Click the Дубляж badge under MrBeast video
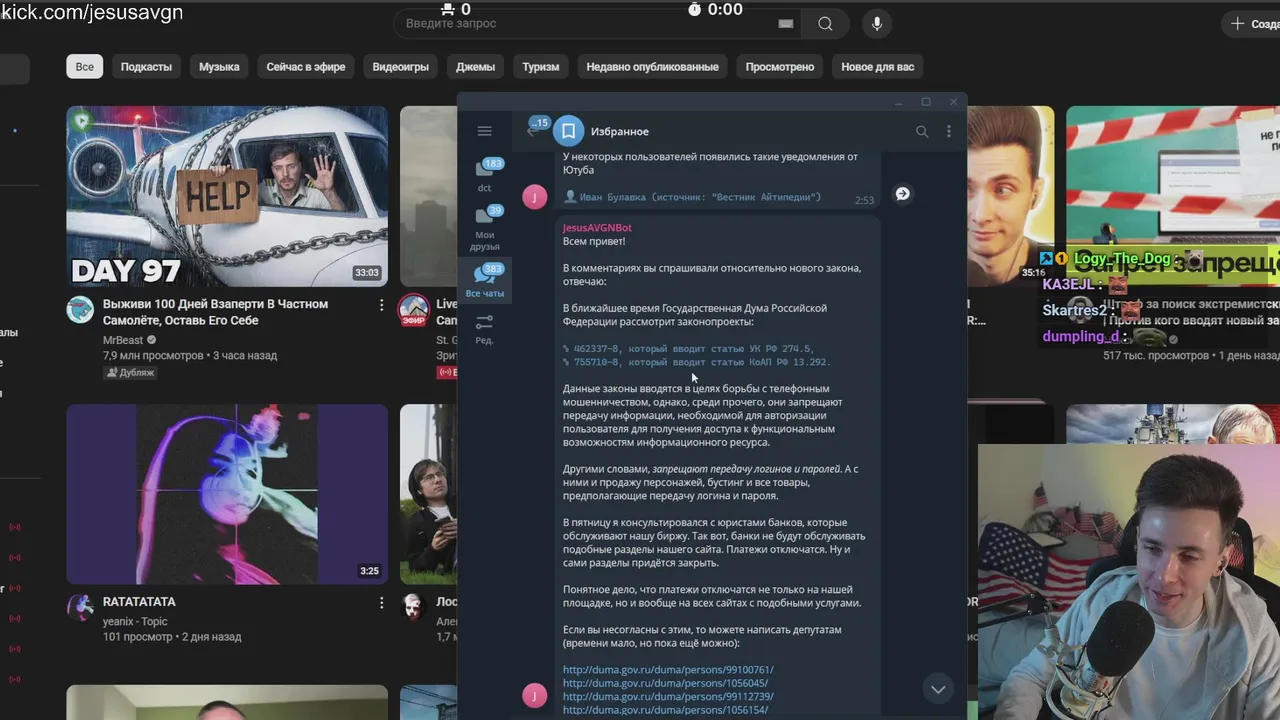 click(x=131, y=372)
